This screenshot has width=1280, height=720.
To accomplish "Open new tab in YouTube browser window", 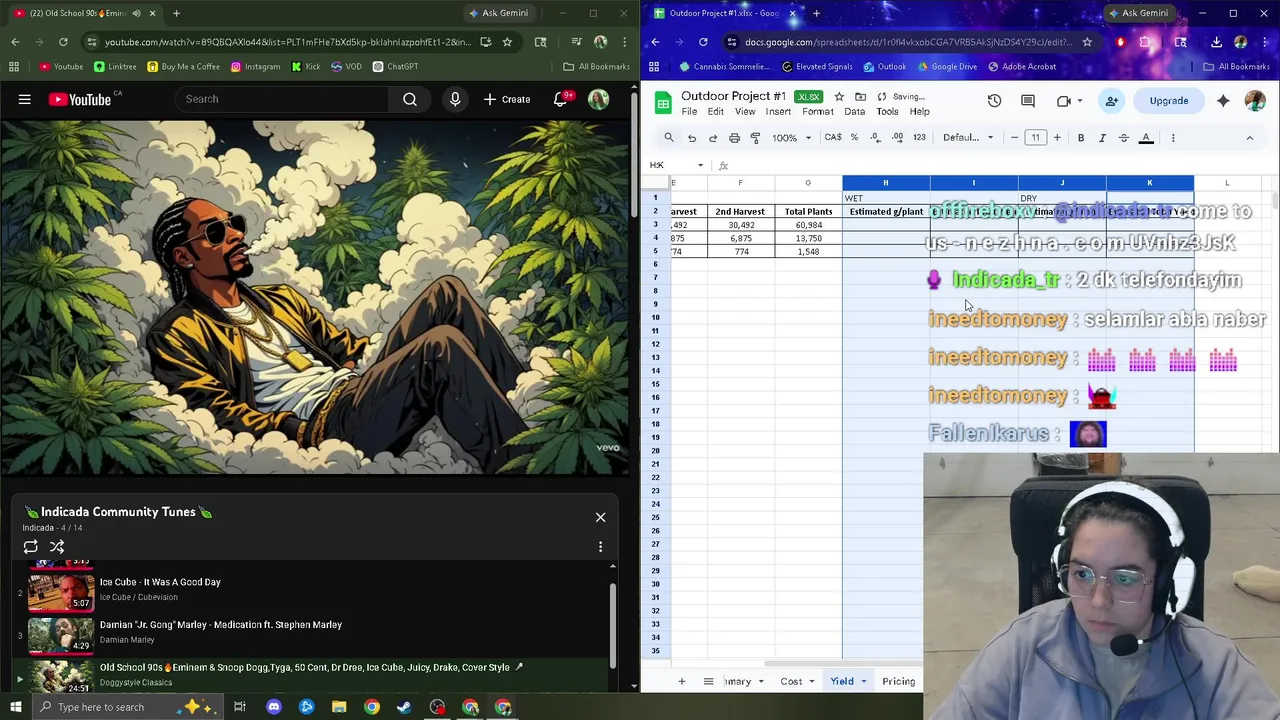I will click(176, 13).
